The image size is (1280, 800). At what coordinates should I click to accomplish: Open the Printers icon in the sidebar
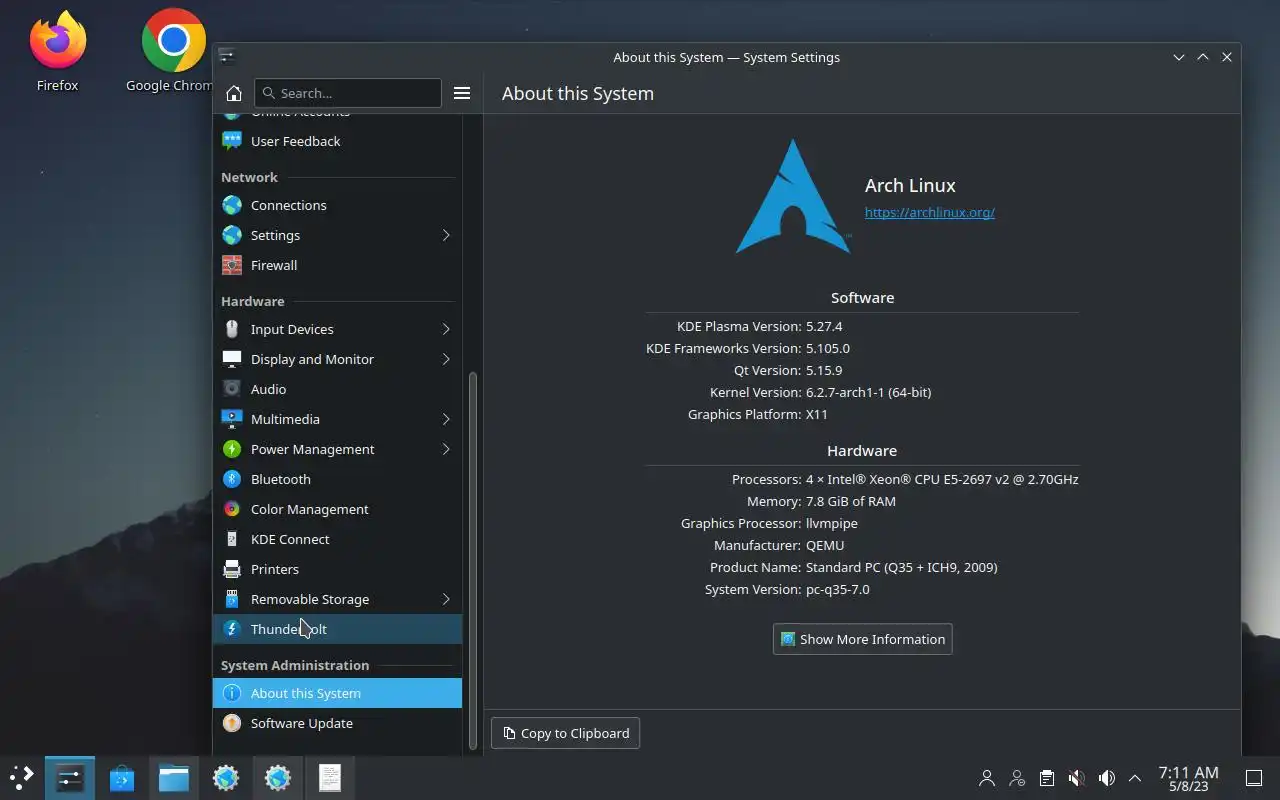point(232,569)
